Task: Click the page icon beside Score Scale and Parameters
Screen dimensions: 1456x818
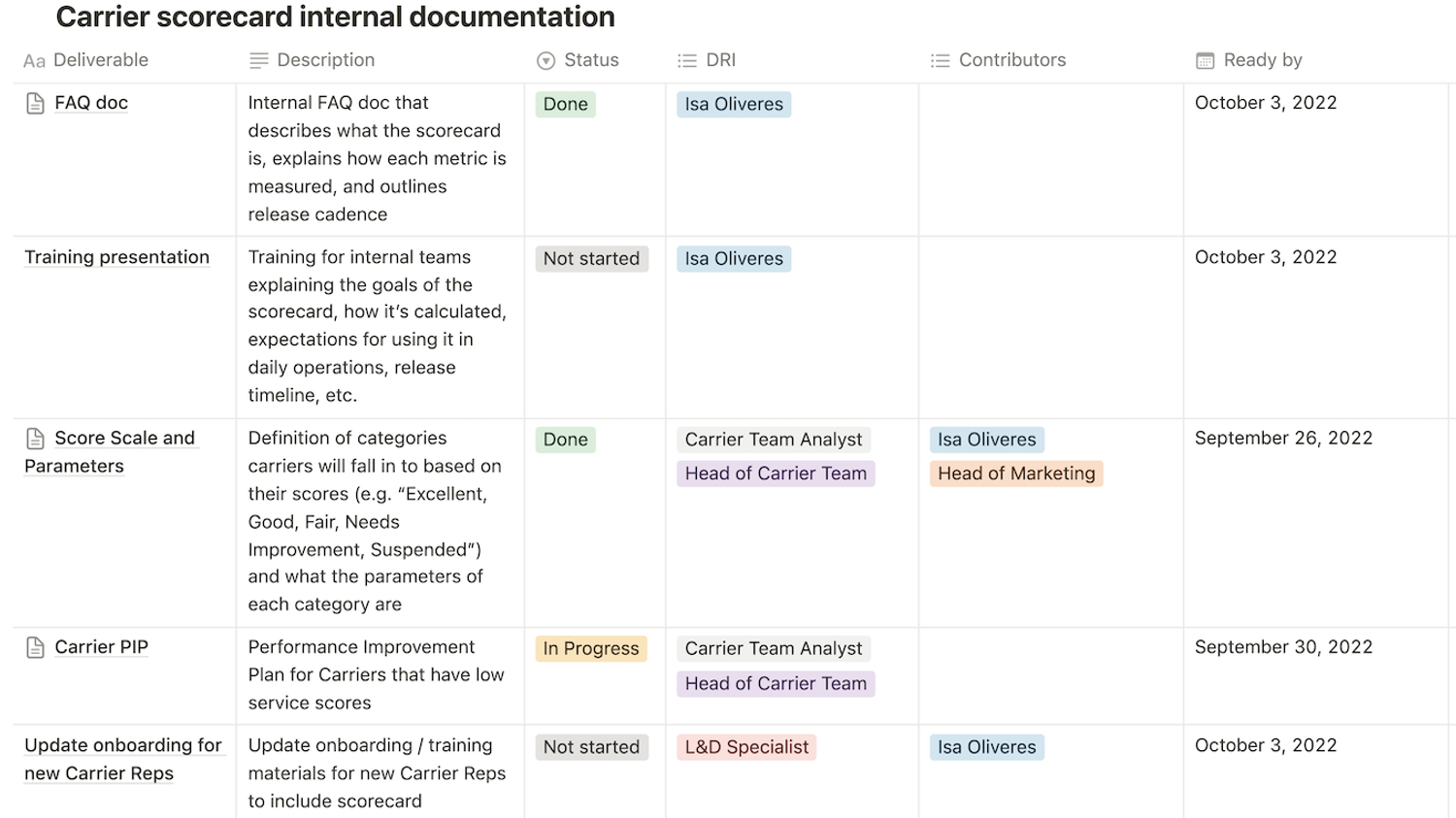Action: (34, 438)
